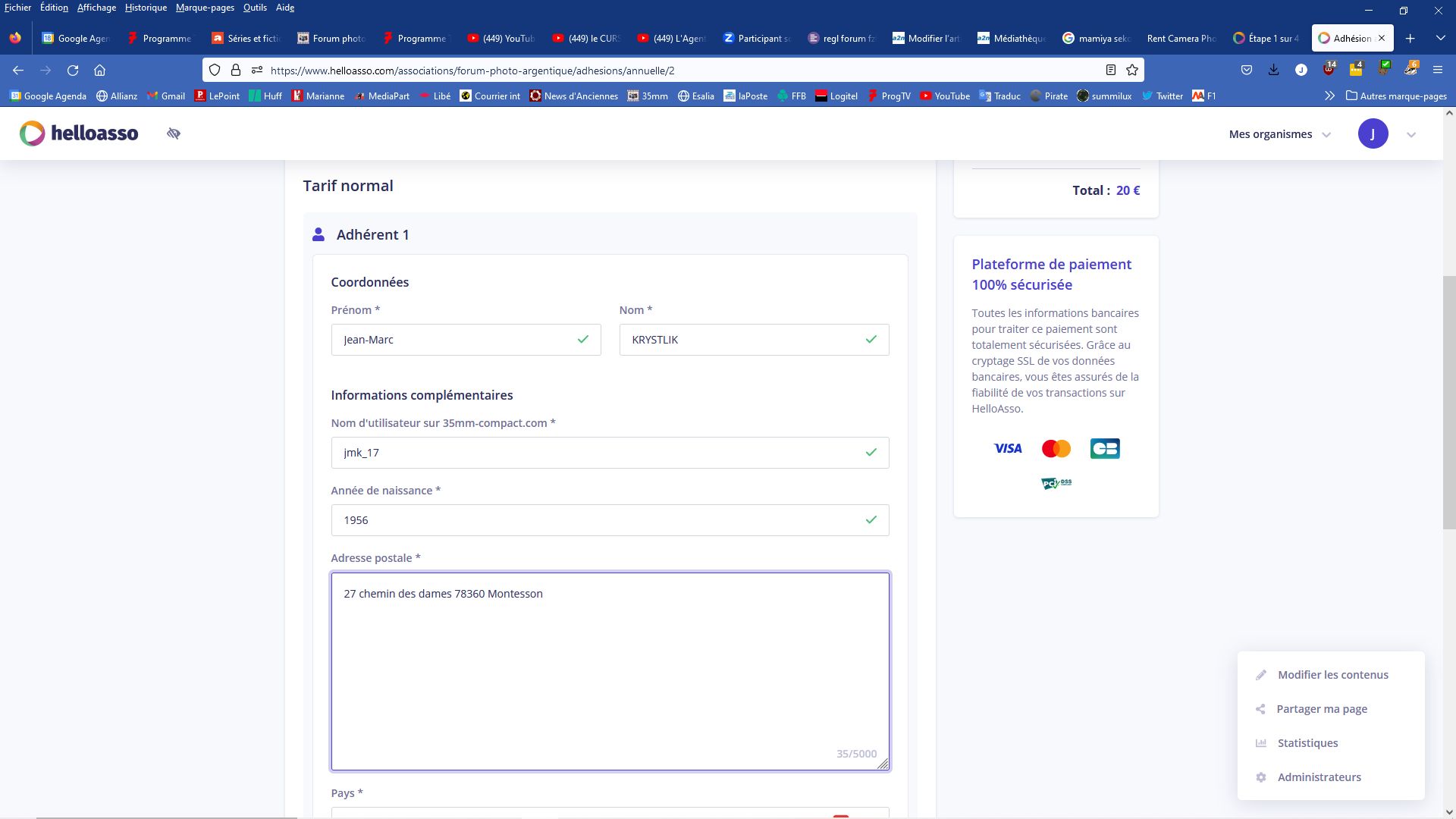Close the Adhésion tab
The image size is (1456, 819).
[x=1381, y=38]
